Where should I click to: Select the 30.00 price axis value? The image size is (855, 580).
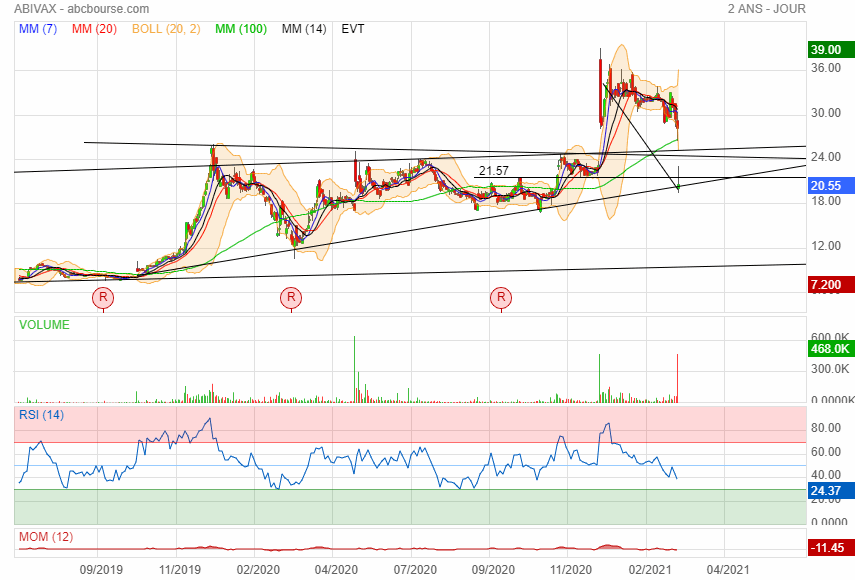coord(826,113)
